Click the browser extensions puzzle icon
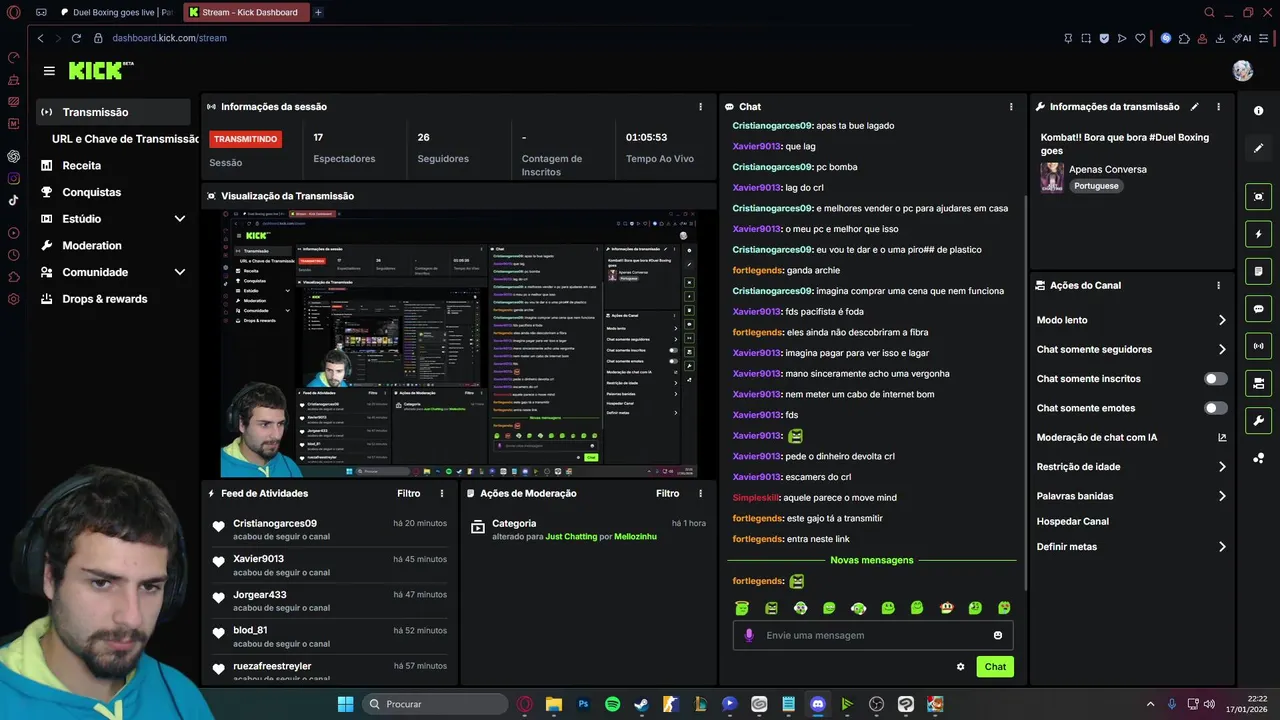The width and height of the screenshot is (1280, 720). pos(1184,38)
